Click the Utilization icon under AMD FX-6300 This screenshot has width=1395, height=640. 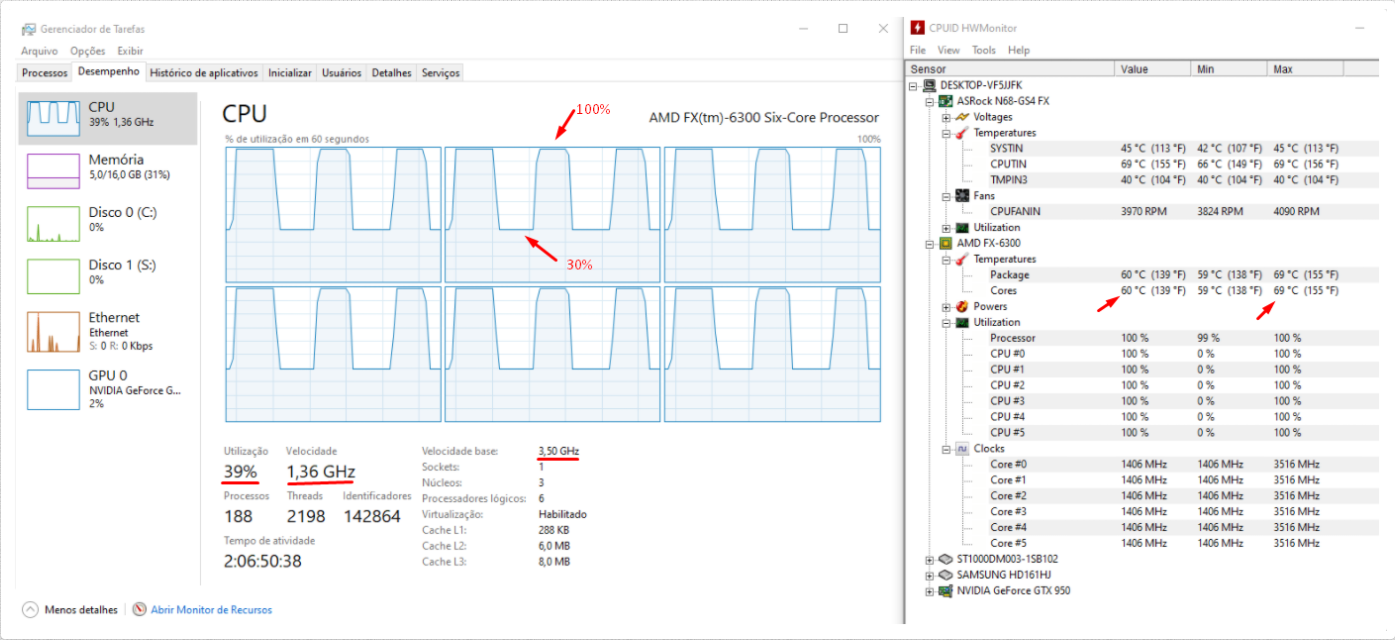click(962, 322)
